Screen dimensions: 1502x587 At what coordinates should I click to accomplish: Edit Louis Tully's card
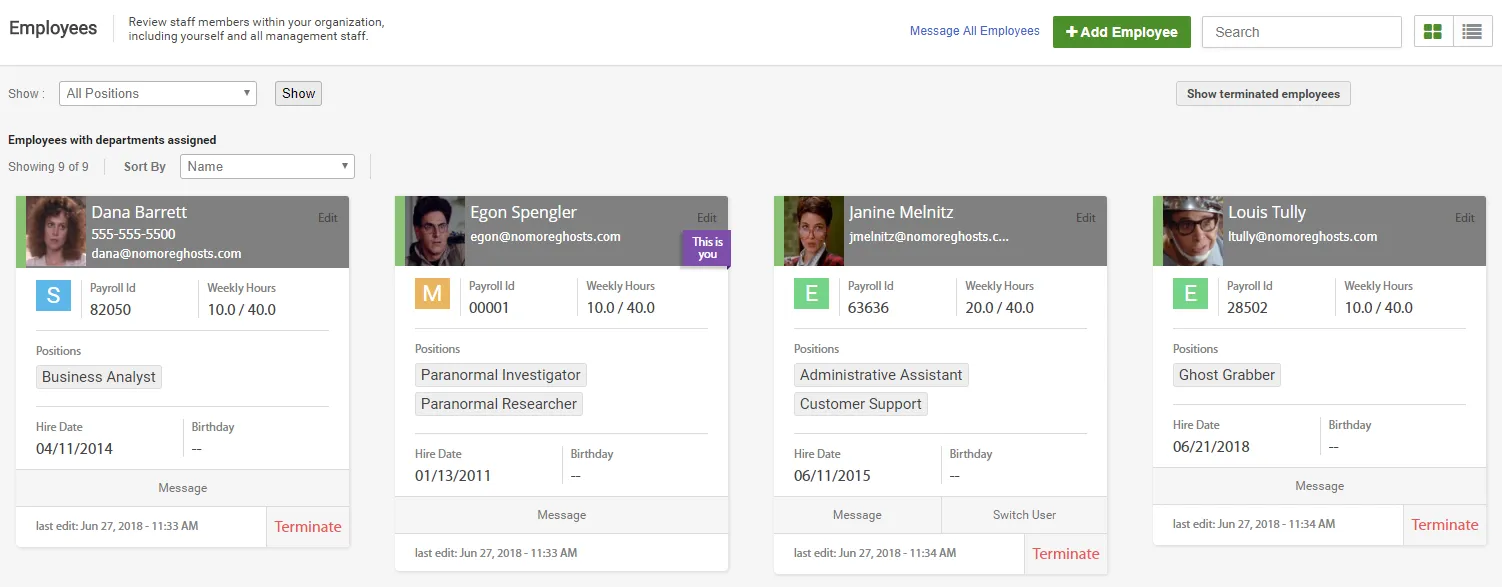[x=1465, y=218]
